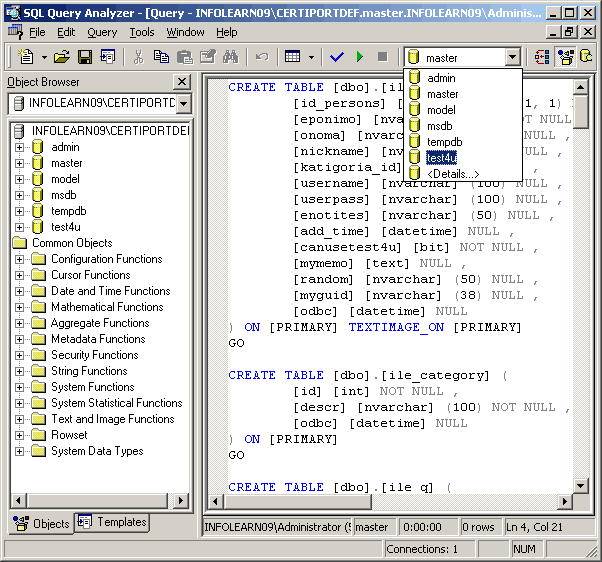Click the Object Browser horizontal scroll left arrow
Screen dimensions: 602x562
click(18, 501)
